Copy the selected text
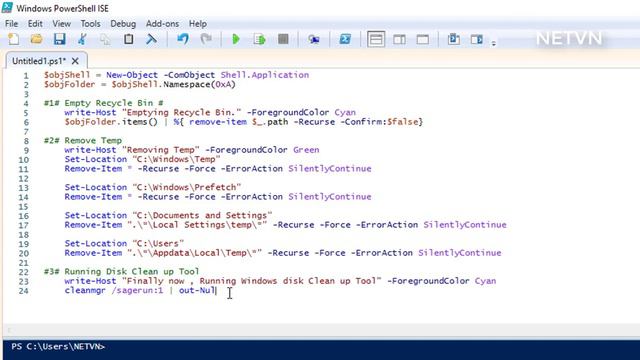The image size is (640, 360). [x=105, y=39]
